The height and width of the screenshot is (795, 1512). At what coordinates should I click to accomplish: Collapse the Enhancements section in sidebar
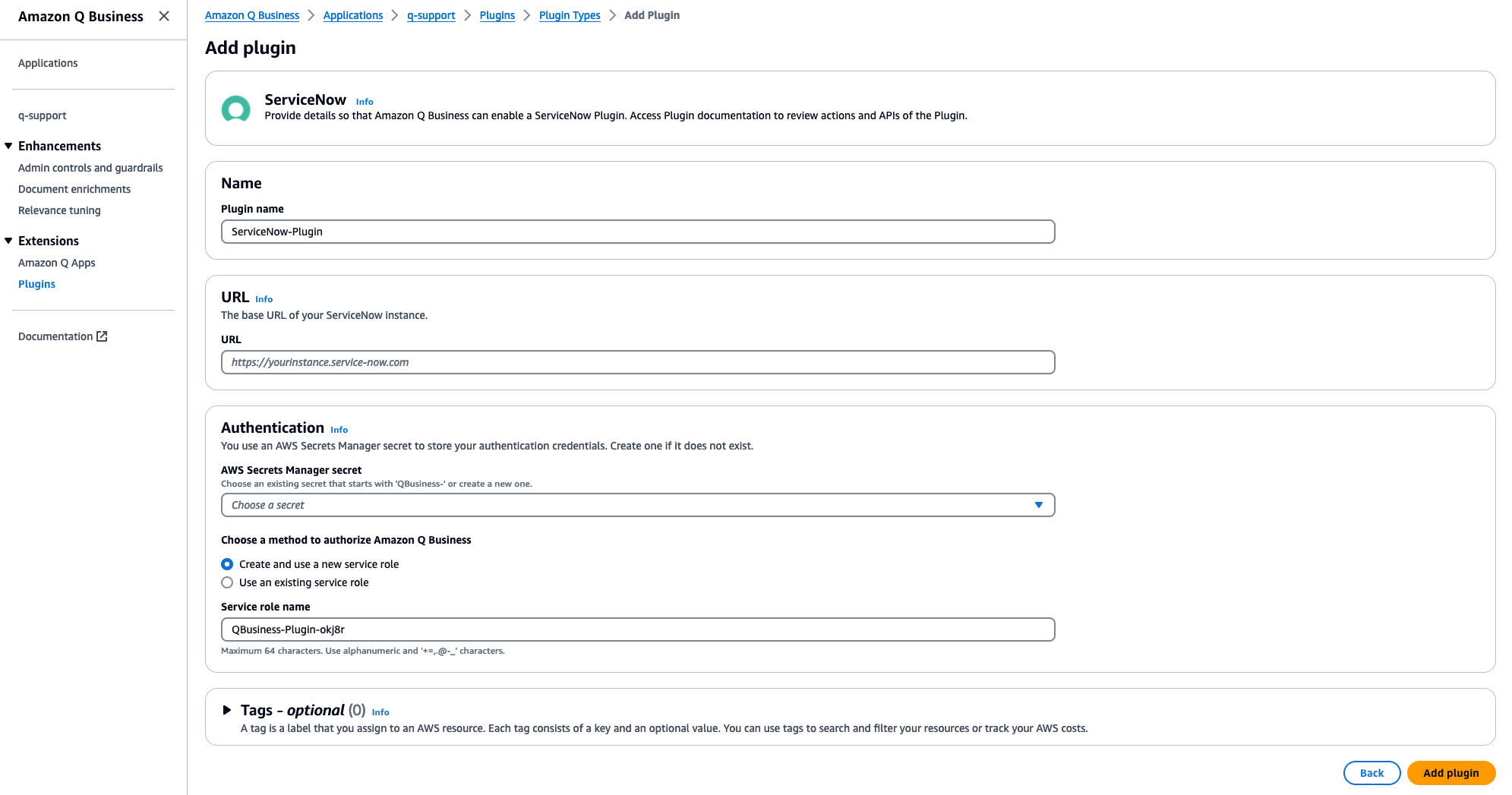(x=8, y=145)
